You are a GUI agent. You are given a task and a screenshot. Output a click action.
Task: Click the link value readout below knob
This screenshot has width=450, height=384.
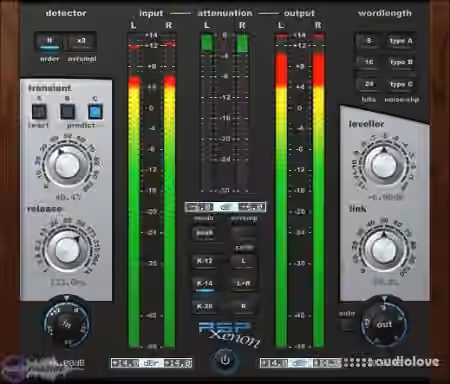coord(386,283)
